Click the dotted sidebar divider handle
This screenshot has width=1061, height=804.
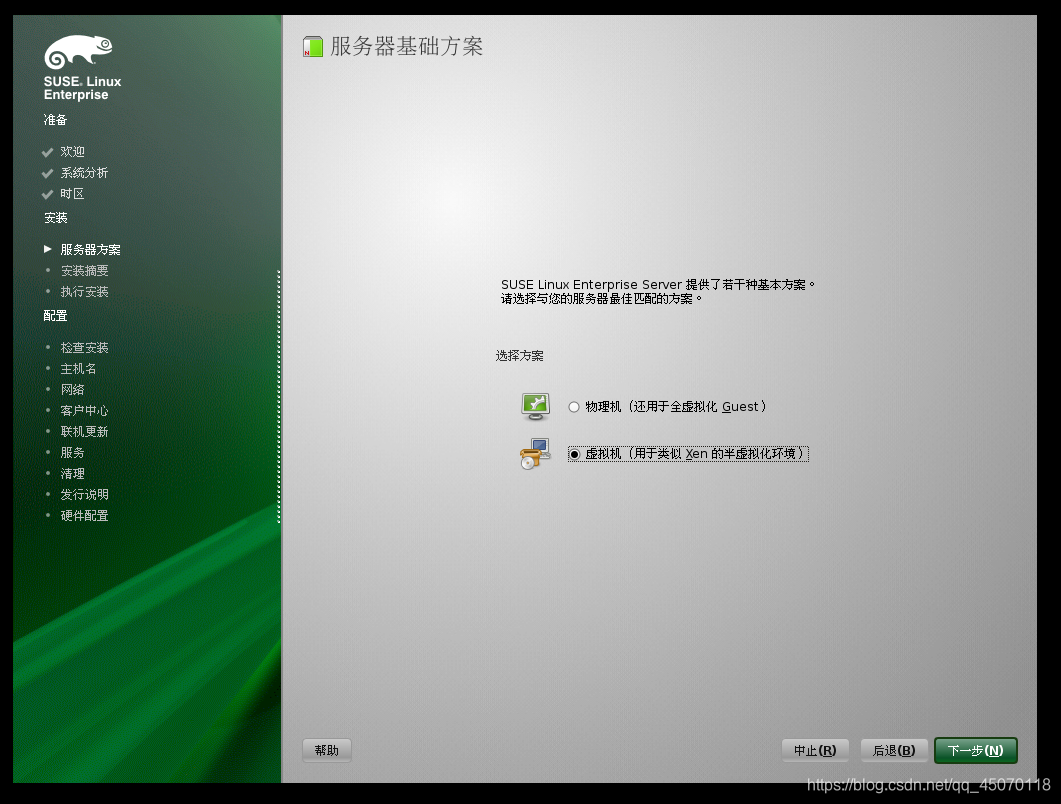279,397
